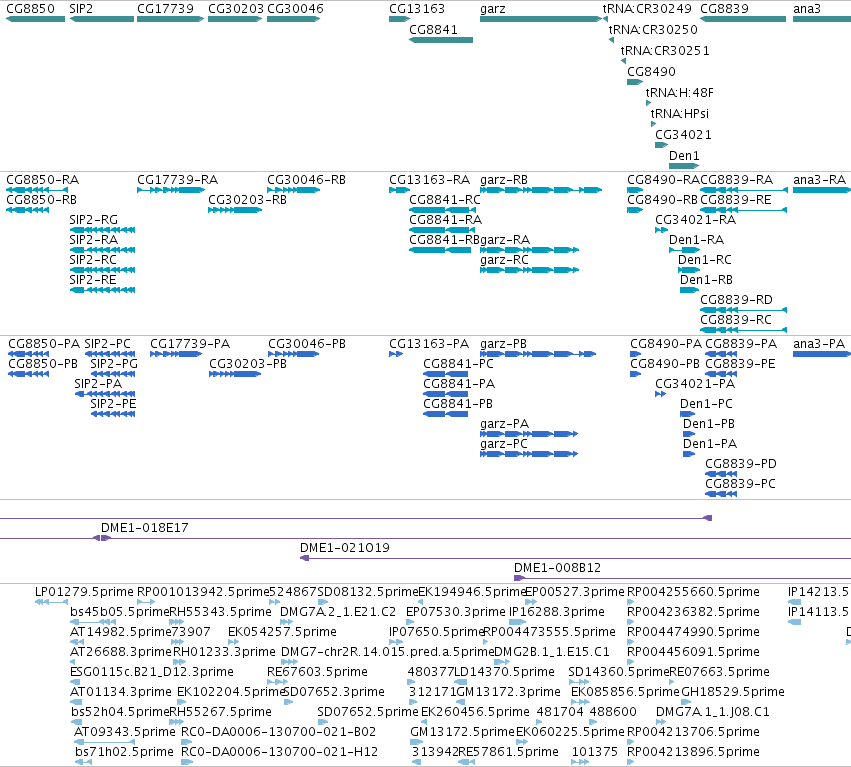Click the CG13163-RA transcript label

(x=429, y=180)
